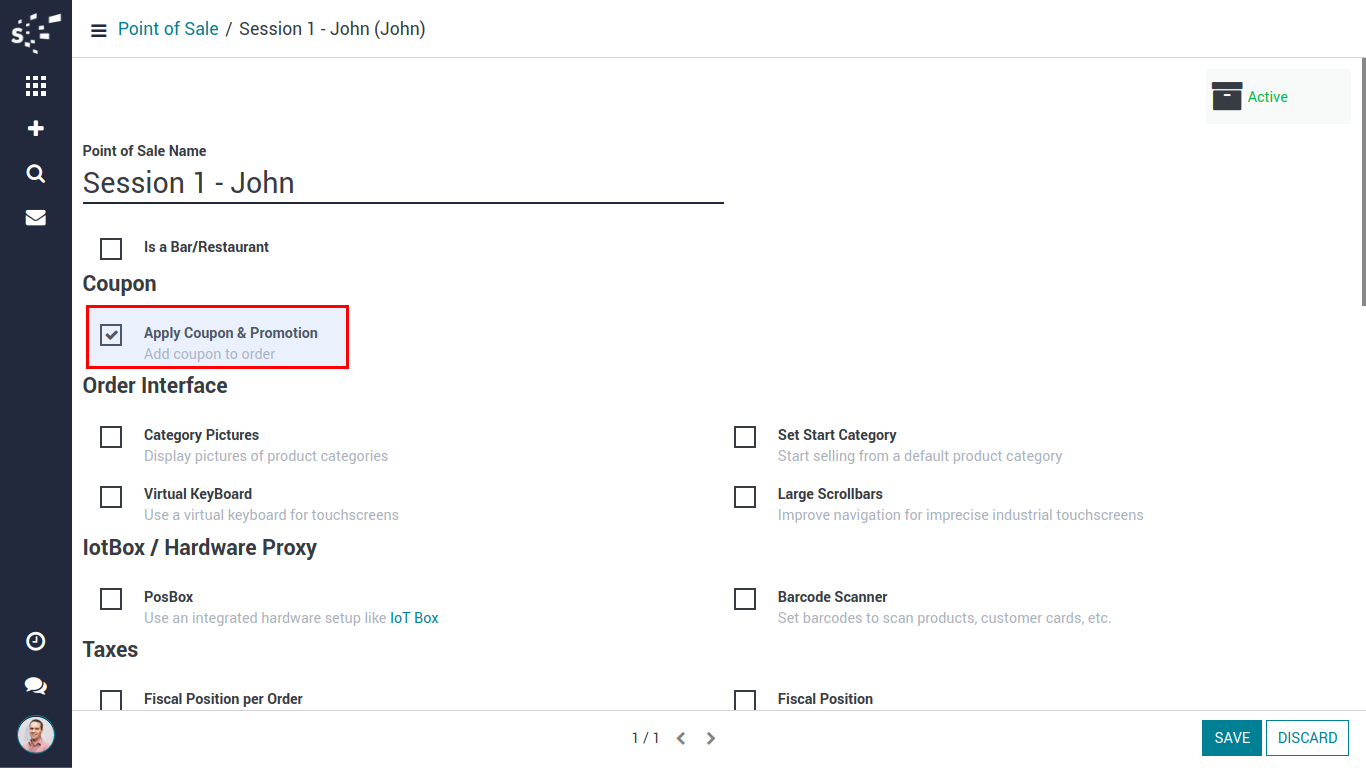Open search from the sidebar
The height and width of the screenshot is (768, 1366).
(36, 174)
